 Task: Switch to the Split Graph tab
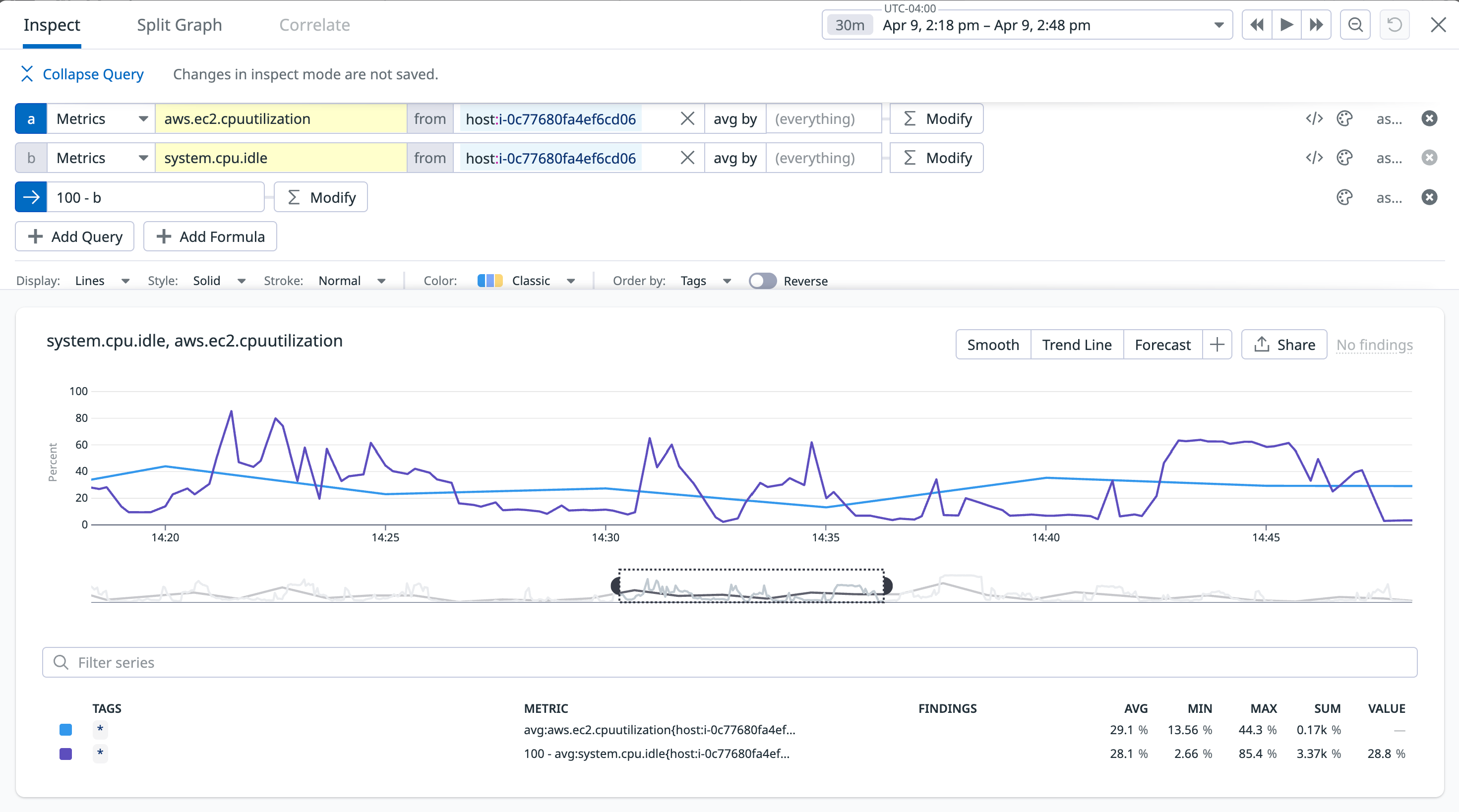click(x=179, y=24)
